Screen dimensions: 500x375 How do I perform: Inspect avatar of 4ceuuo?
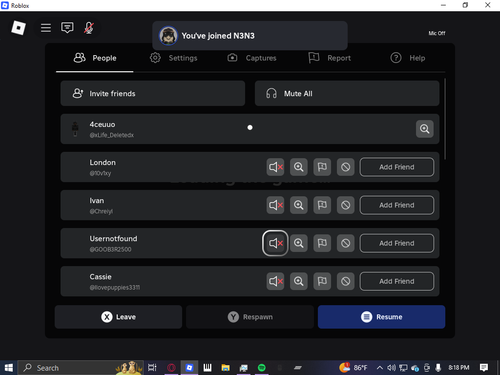[x=425, y=129]
